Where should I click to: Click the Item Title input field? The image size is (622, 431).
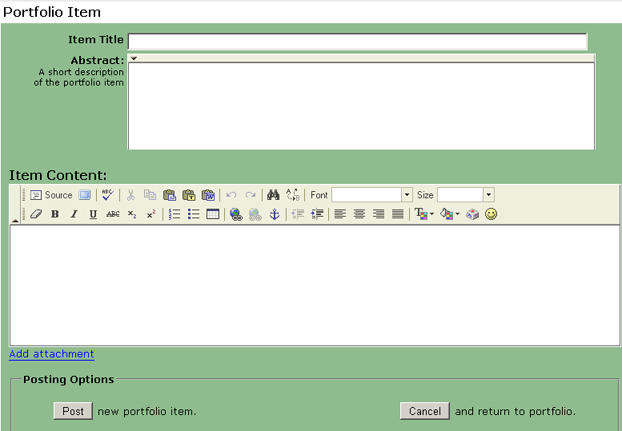(x=357, y=41)
